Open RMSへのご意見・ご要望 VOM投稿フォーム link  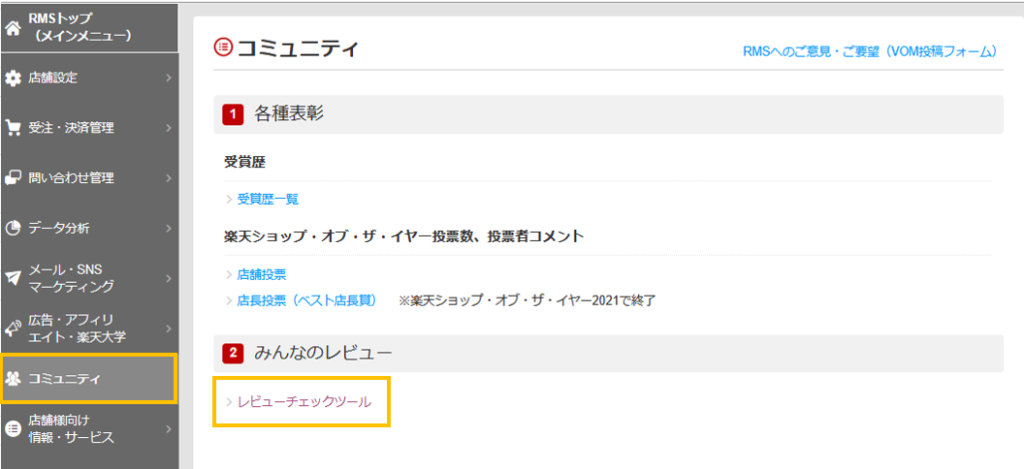(870, 51)
